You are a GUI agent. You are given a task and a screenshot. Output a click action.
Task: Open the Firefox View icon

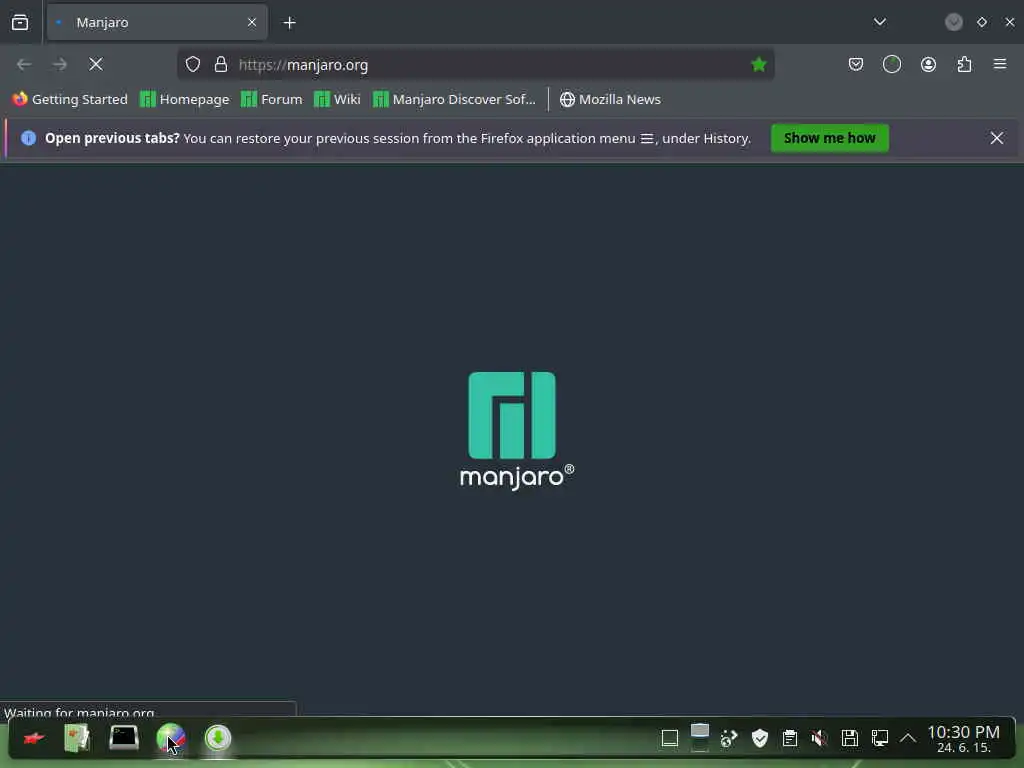point(20,22)
